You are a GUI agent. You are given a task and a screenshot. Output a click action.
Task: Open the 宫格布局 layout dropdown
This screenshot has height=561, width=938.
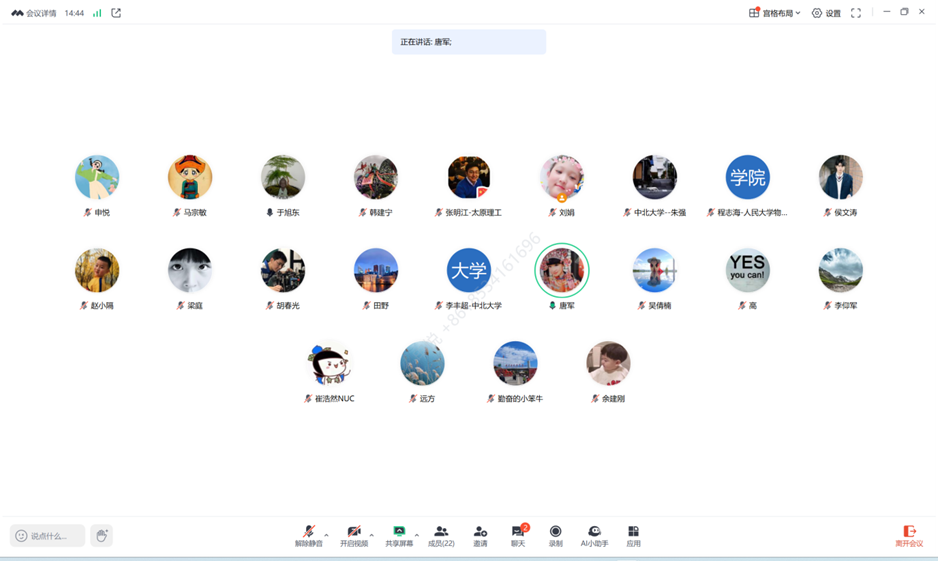[775, 13]
